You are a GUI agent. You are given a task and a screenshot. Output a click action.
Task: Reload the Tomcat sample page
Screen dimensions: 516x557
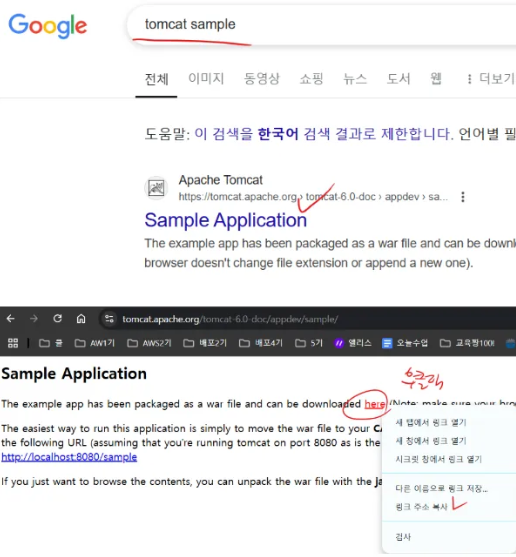(58, 319)
